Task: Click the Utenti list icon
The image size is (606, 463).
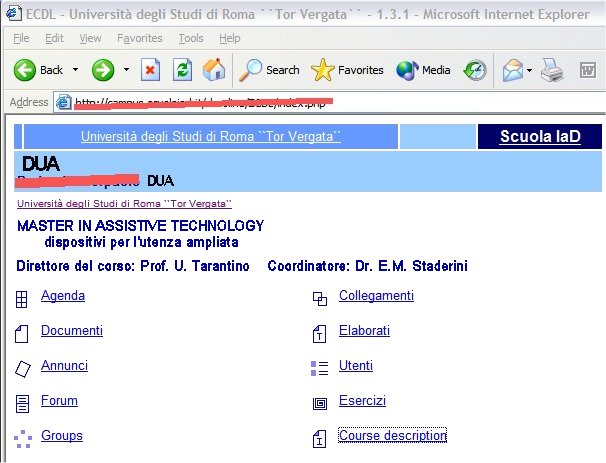Action: (x=320, y=368)
